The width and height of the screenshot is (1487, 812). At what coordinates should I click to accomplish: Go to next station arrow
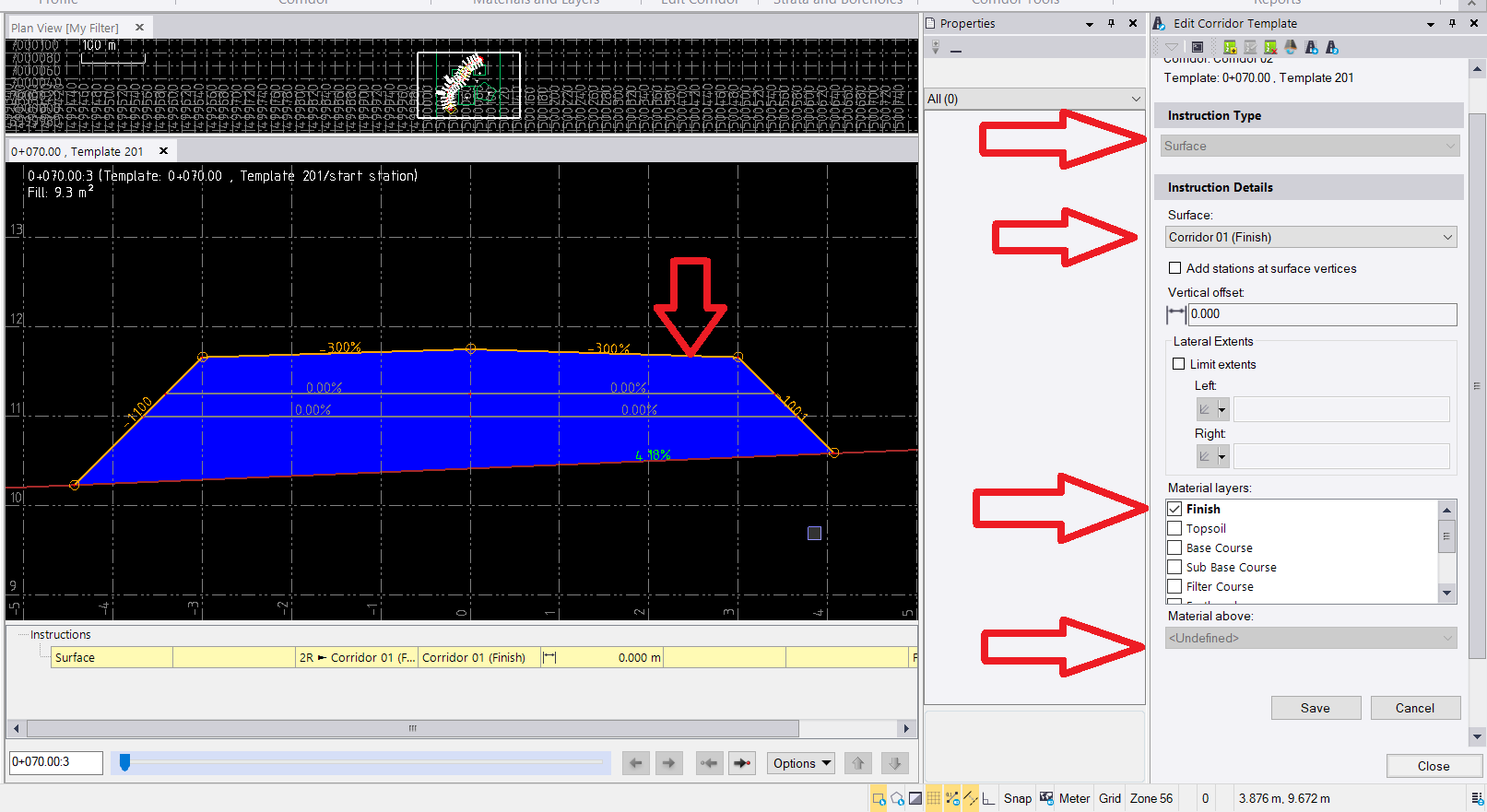[x=669, y=763]
